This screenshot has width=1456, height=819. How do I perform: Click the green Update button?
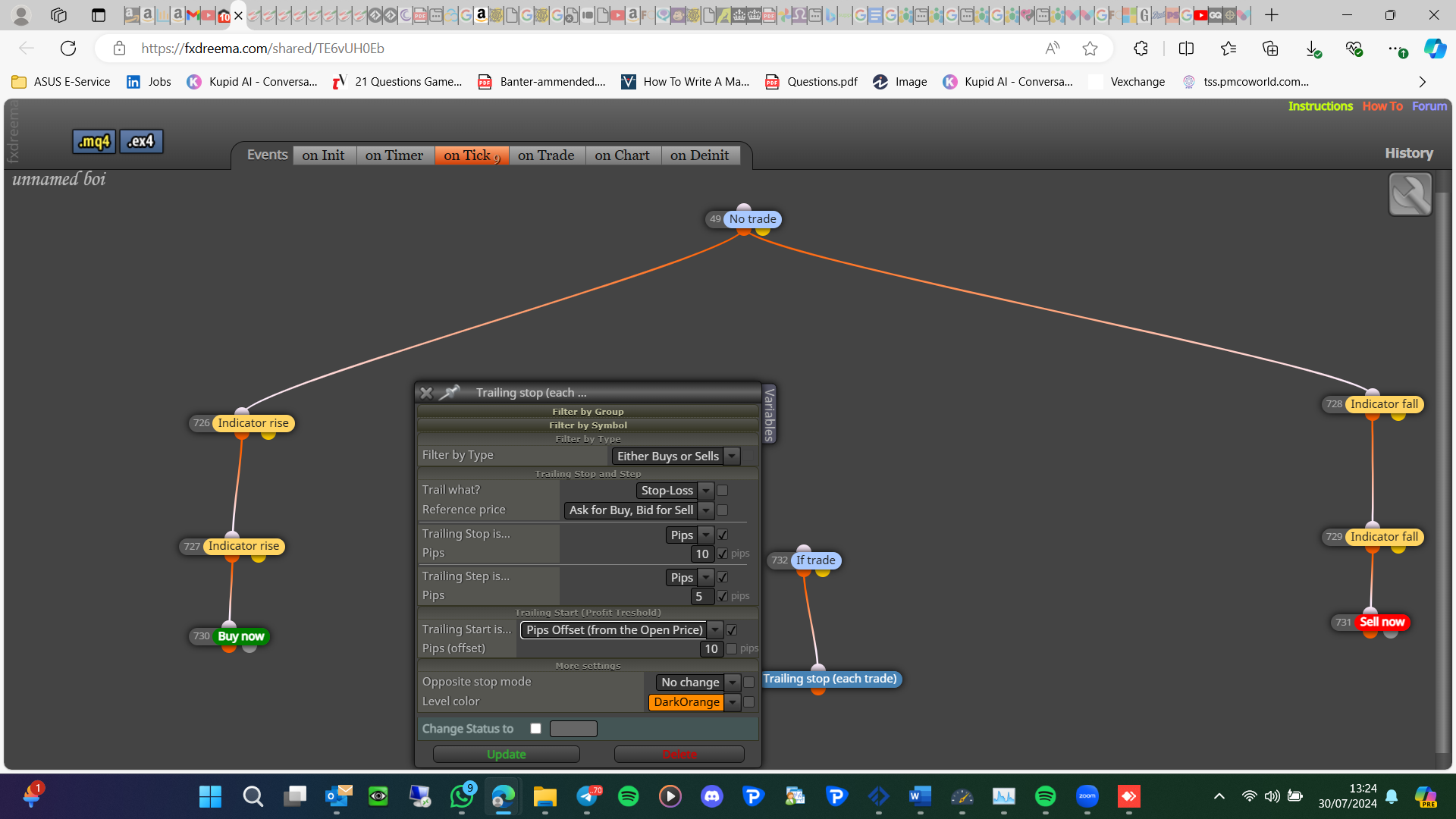507,755
